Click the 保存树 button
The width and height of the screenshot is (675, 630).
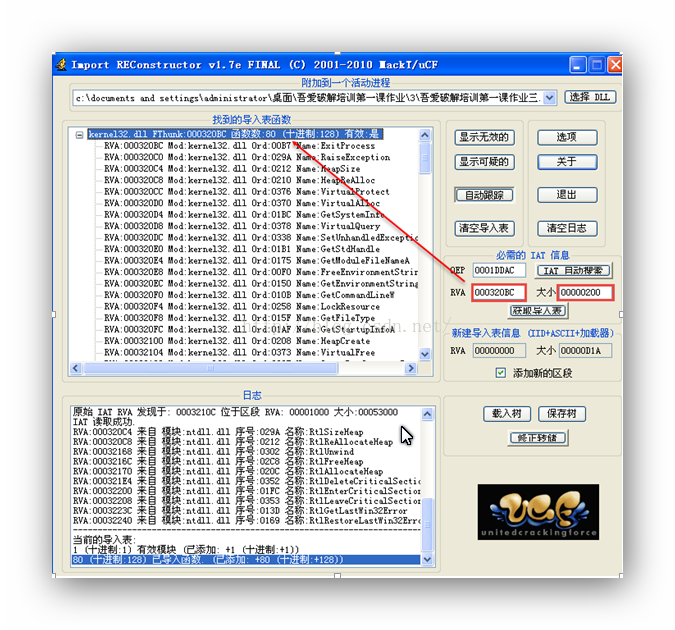click(562, 414)
